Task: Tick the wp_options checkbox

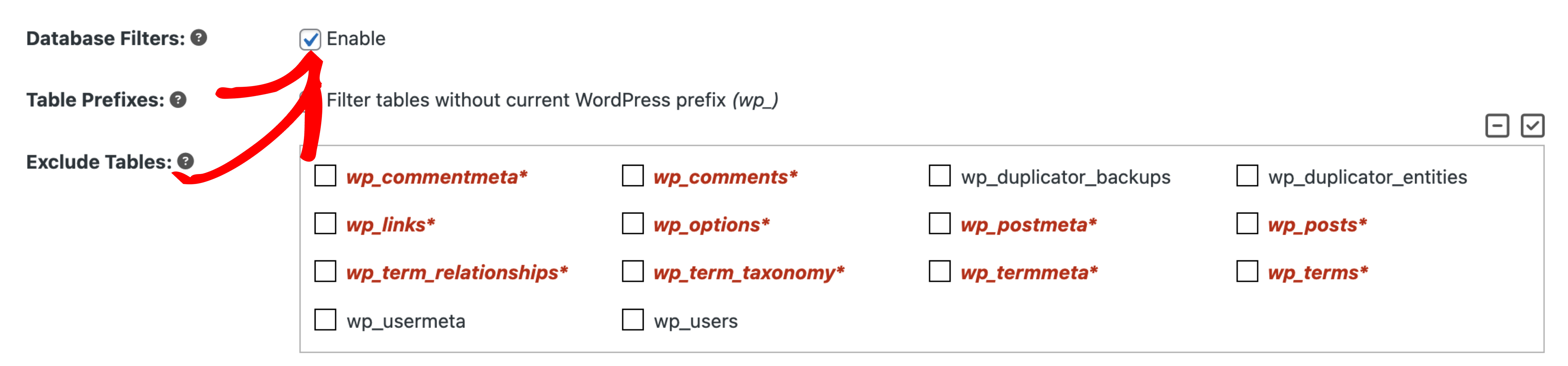Action: coord(632,224)
